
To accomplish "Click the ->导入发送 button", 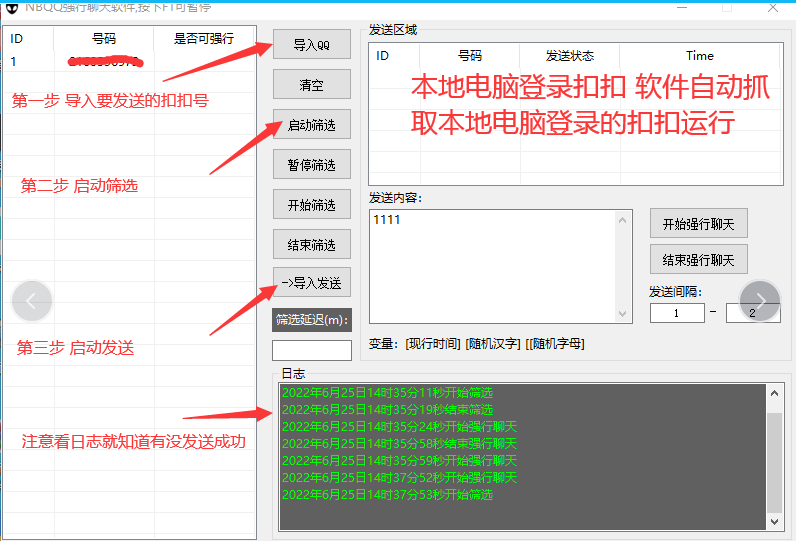I will click(312, 282).
